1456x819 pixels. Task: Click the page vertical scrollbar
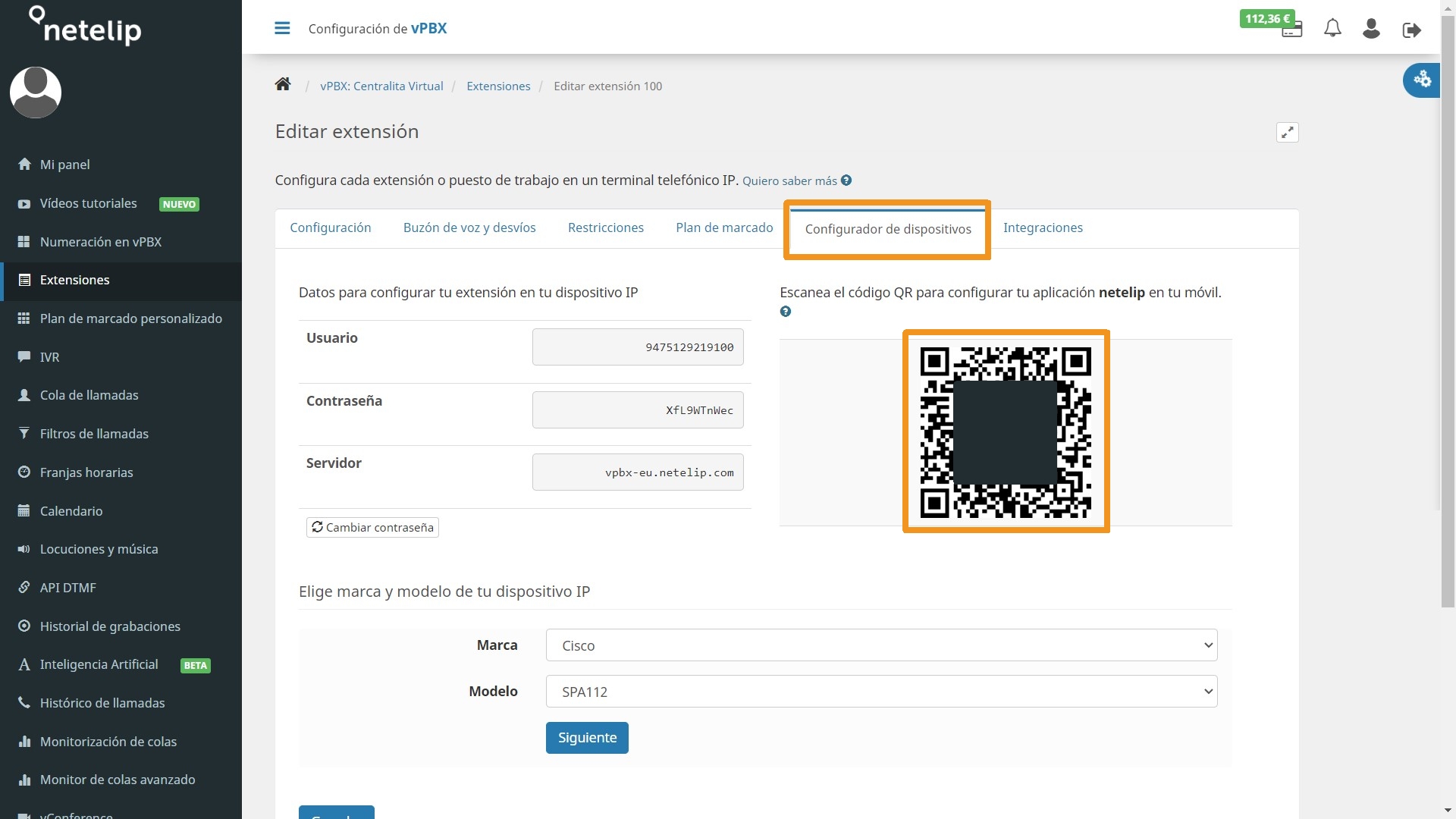[1448, 311]
